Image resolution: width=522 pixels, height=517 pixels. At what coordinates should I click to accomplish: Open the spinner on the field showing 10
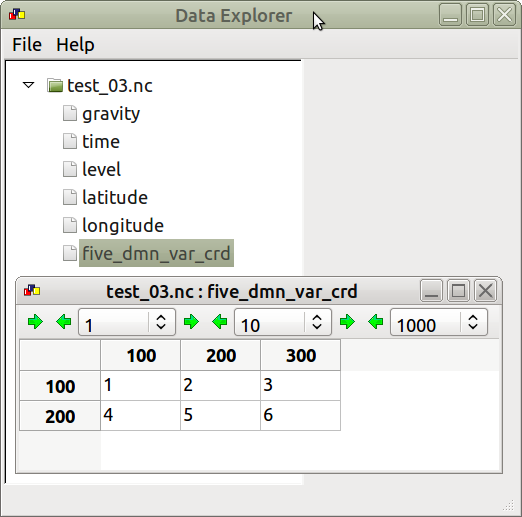pos(317,322)
